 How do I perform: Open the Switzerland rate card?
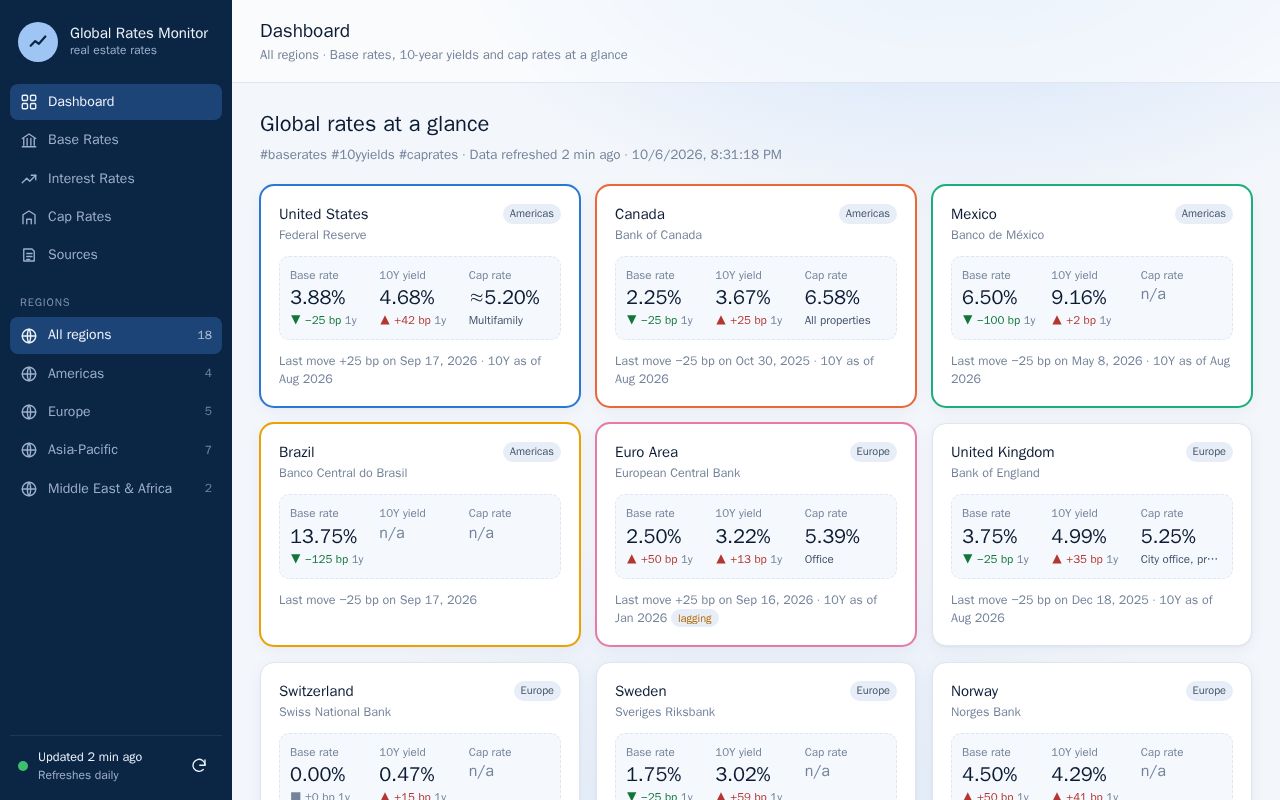pyautogui.click(x=420, y=732)
